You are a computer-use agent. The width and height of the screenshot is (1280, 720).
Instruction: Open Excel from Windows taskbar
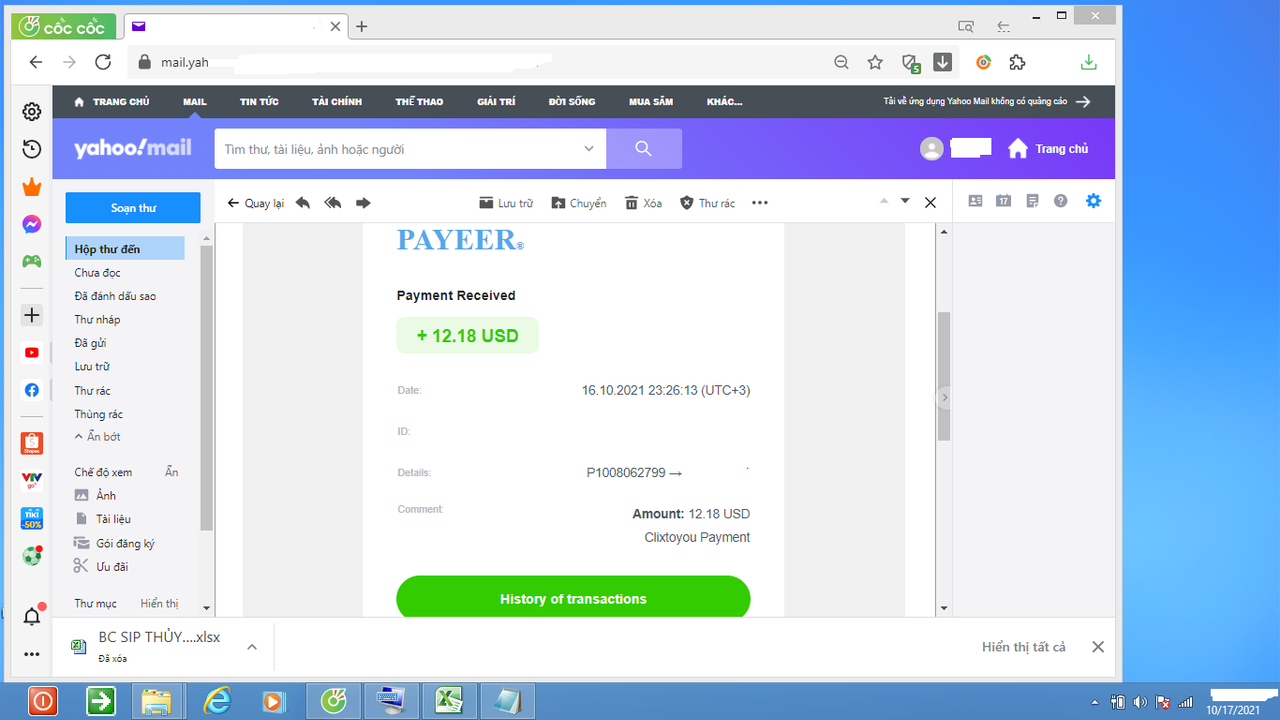449,702
